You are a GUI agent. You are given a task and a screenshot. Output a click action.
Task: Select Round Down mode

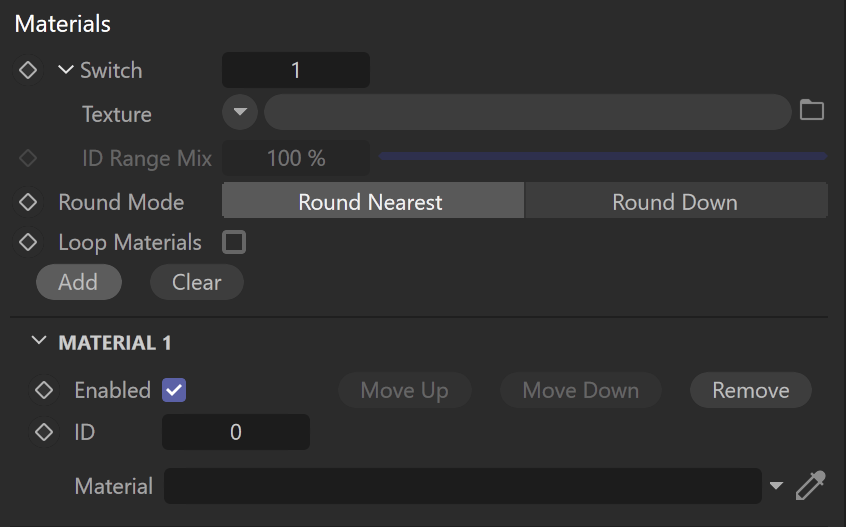pos(676,202)
